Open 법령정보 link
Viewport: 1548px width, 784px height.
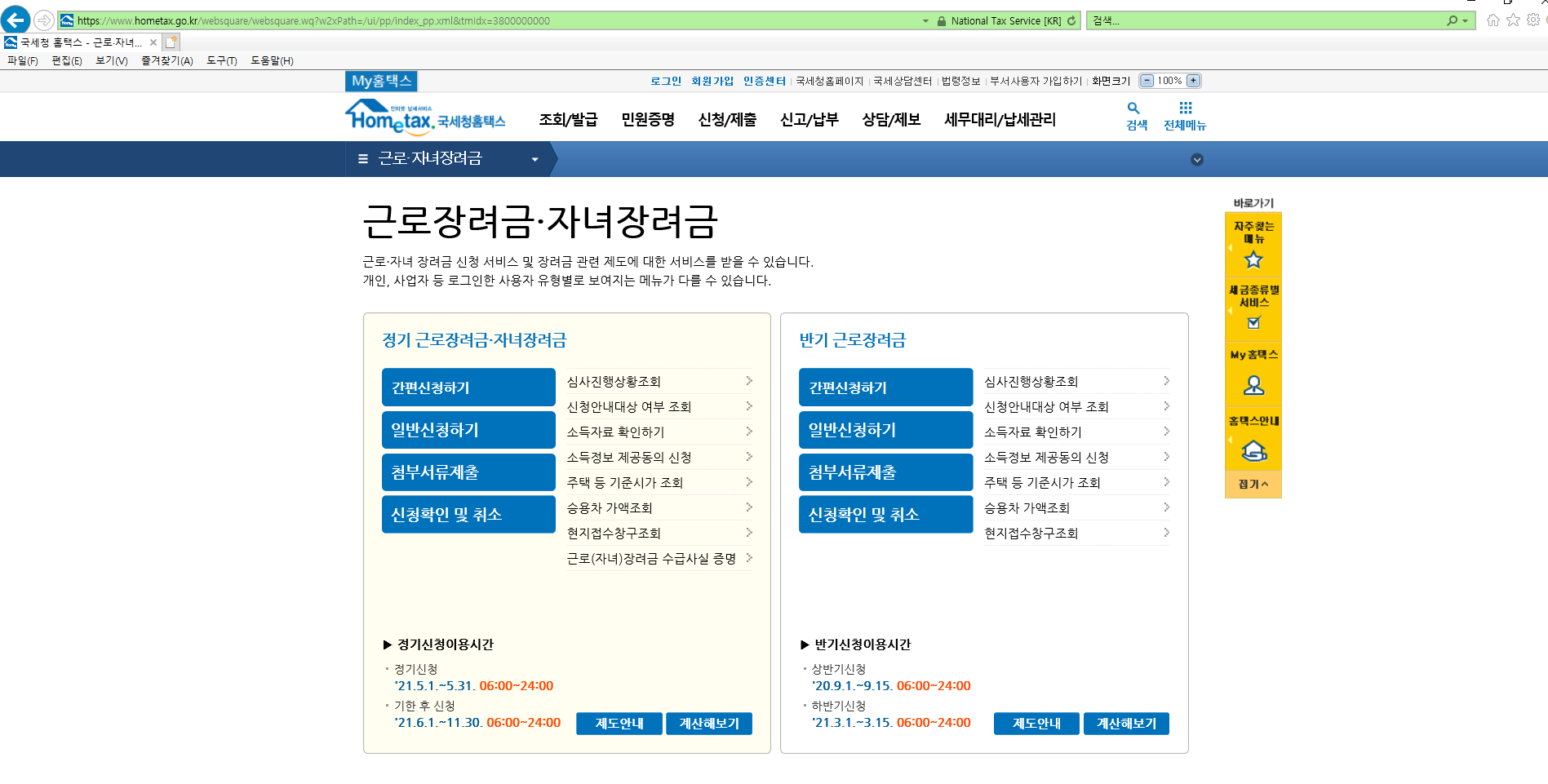pyautogui.click(x=961, y=81)
